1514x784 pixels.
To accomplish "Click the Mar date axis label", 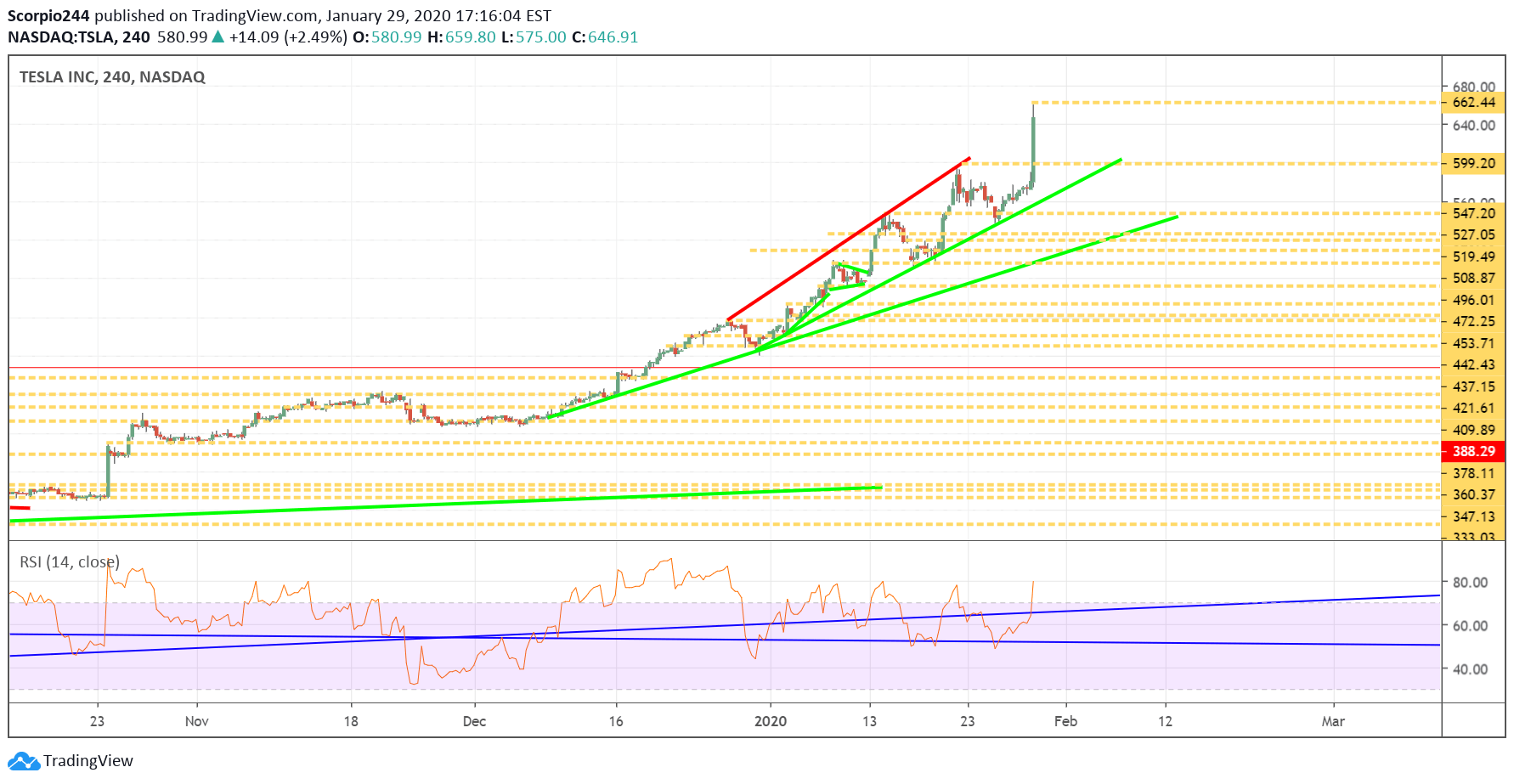I will click(x=1333, y=721).
